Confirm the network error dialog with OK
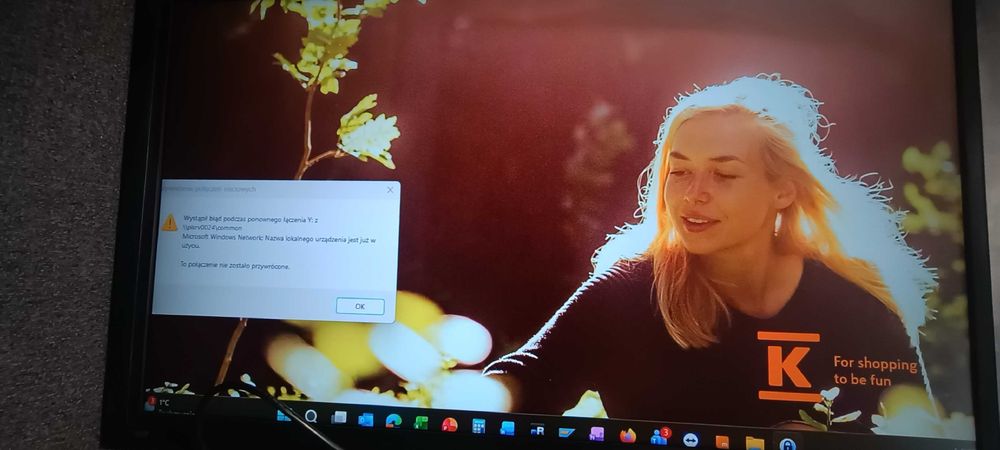Image resolution: width=1000 pixels, height=450 pixels. (x=360, y=306)
